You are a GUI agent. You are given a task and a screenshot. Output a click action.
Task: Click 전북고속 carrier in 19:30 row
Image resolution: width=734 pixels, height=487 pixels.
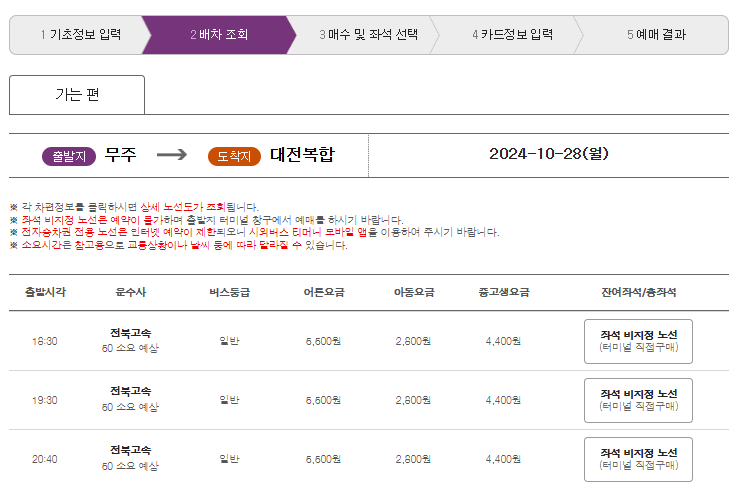point(131,391)
